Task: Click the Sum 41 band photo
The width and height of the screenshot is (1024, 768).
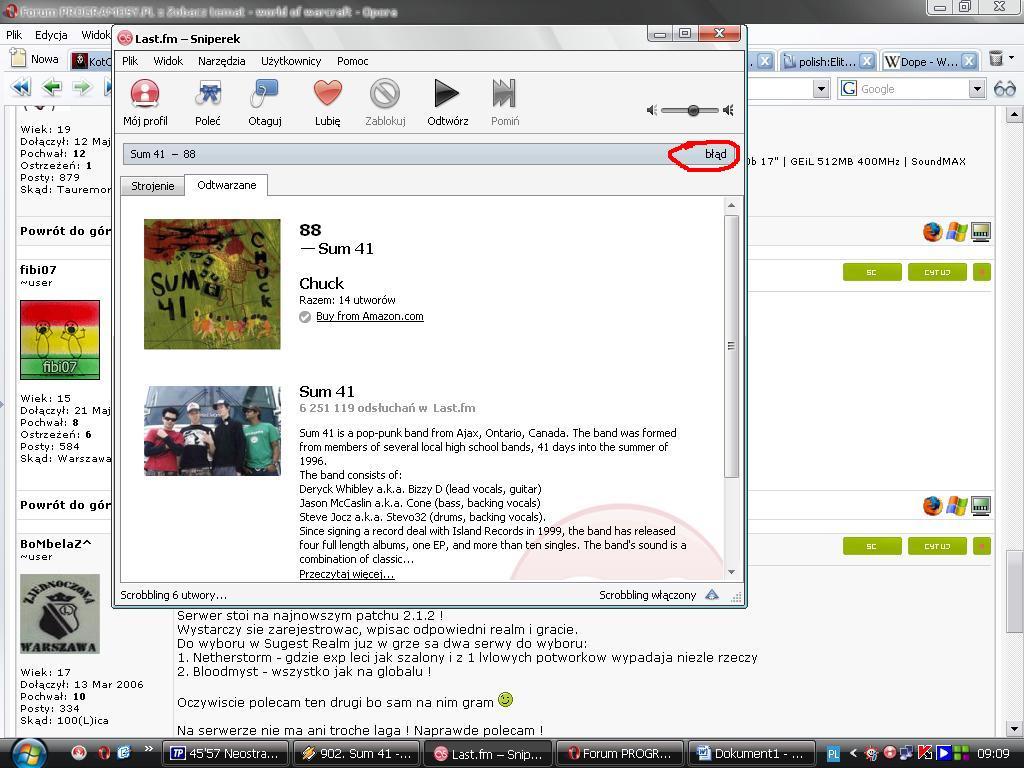Action: pyautogui.click(x=212, y=430)
